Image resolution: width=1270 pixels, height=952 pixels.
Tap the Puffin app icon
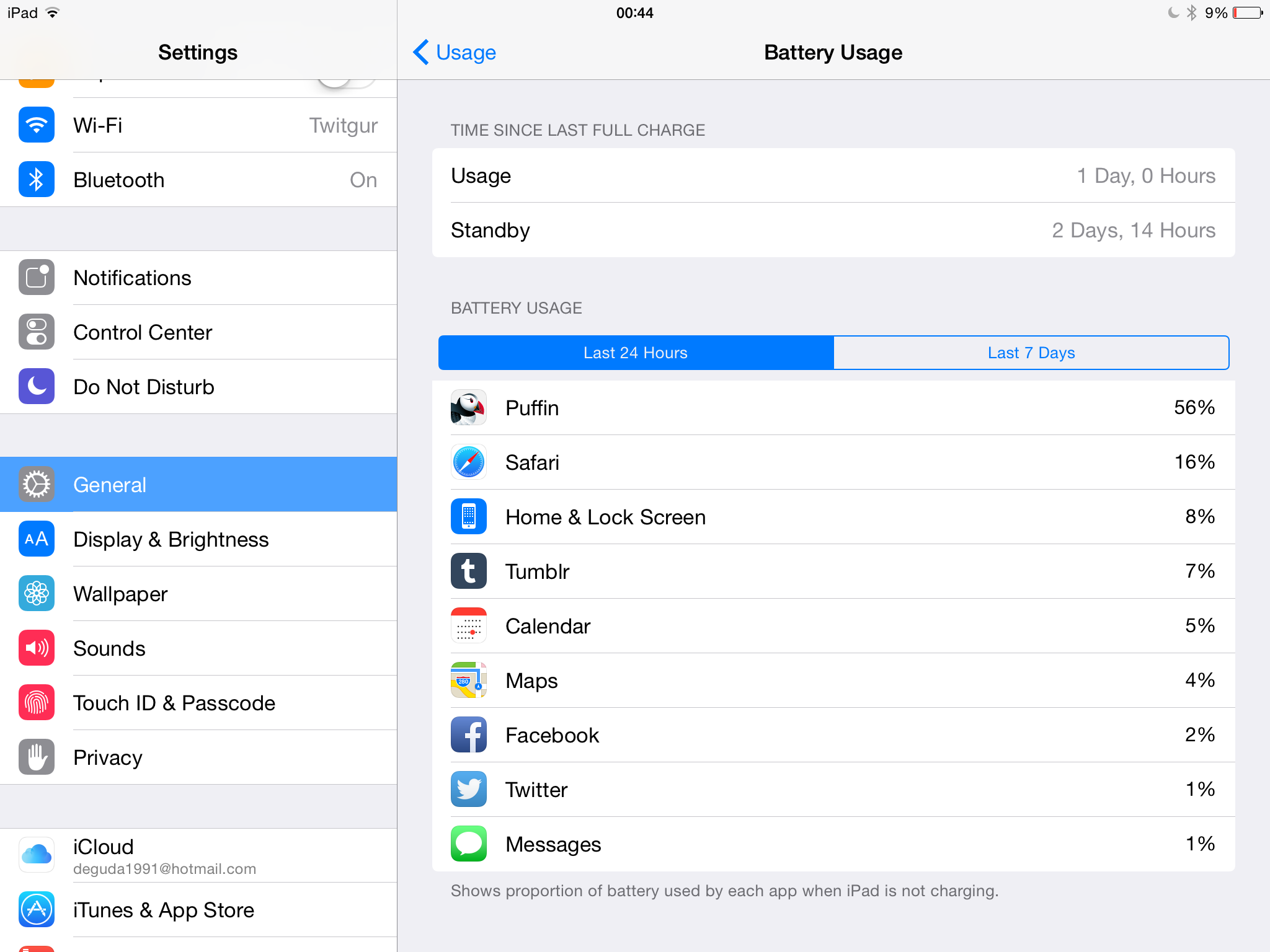tap(469, 408)
